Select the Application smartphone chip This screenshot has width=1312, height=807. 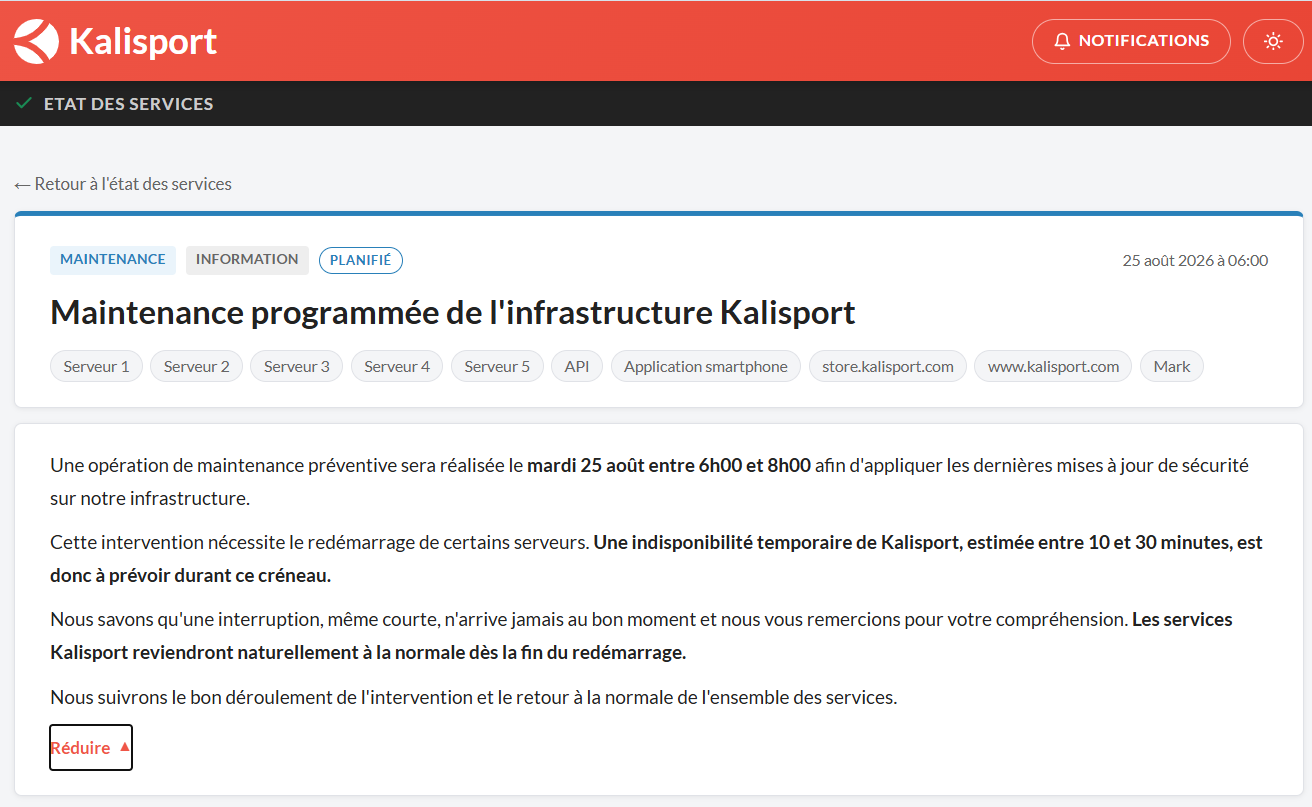coord(706,367)
